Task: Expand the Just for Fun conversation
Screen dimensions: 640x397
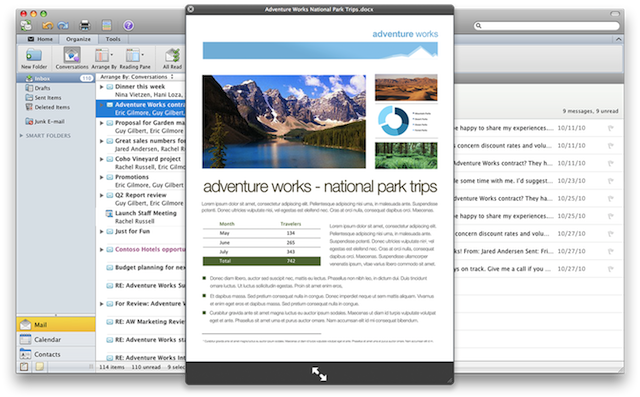Action: [102, 231]
